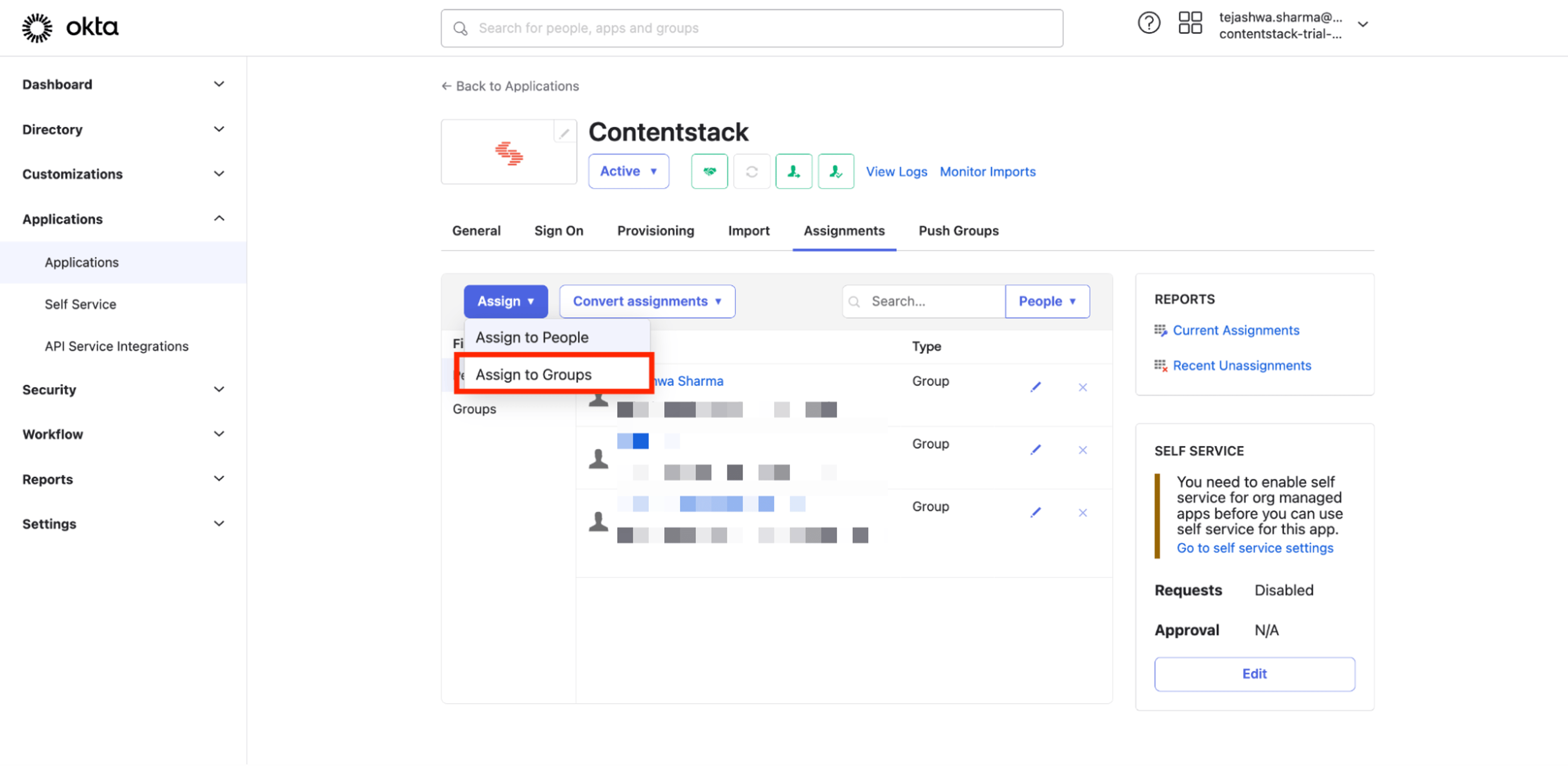
Task: Go back via Back to Applications link
Action: tap(510, 87)
